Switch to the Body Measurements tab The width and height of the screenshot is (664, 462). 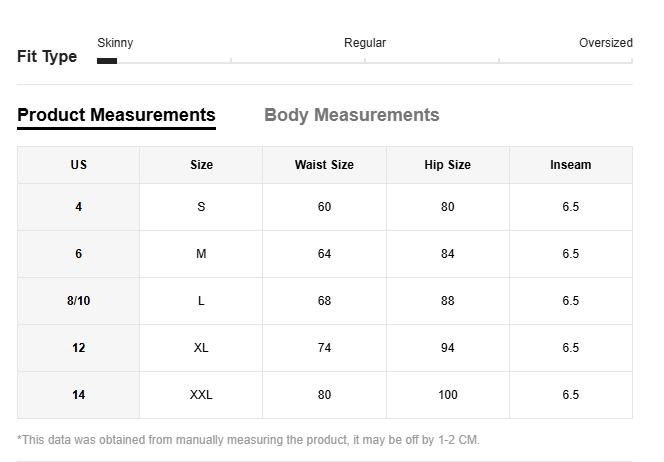[351, 115]
